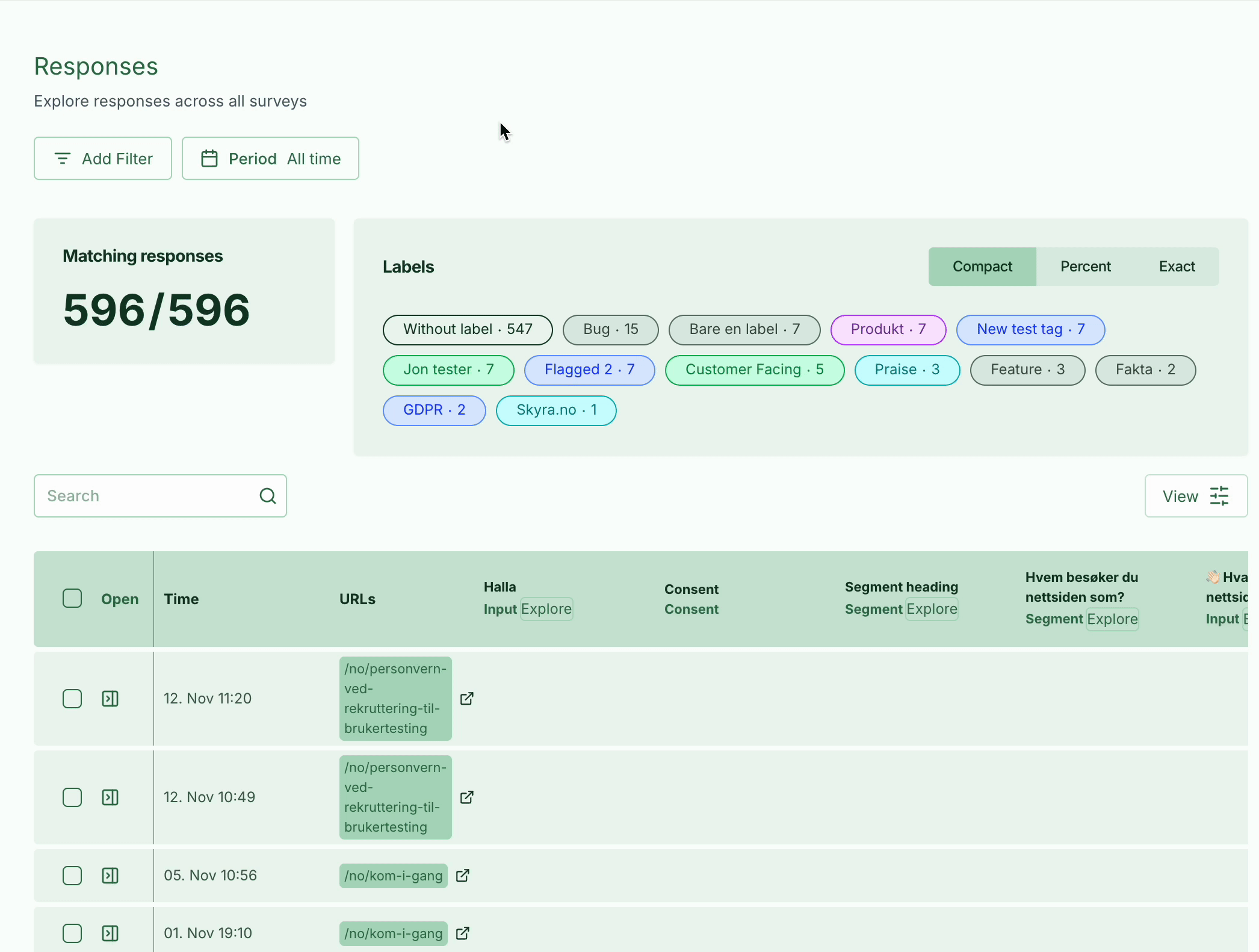1259x952 pixels.
Task: Open side panel for 01. Nov 19:10 response
Action: coord(110,933)
